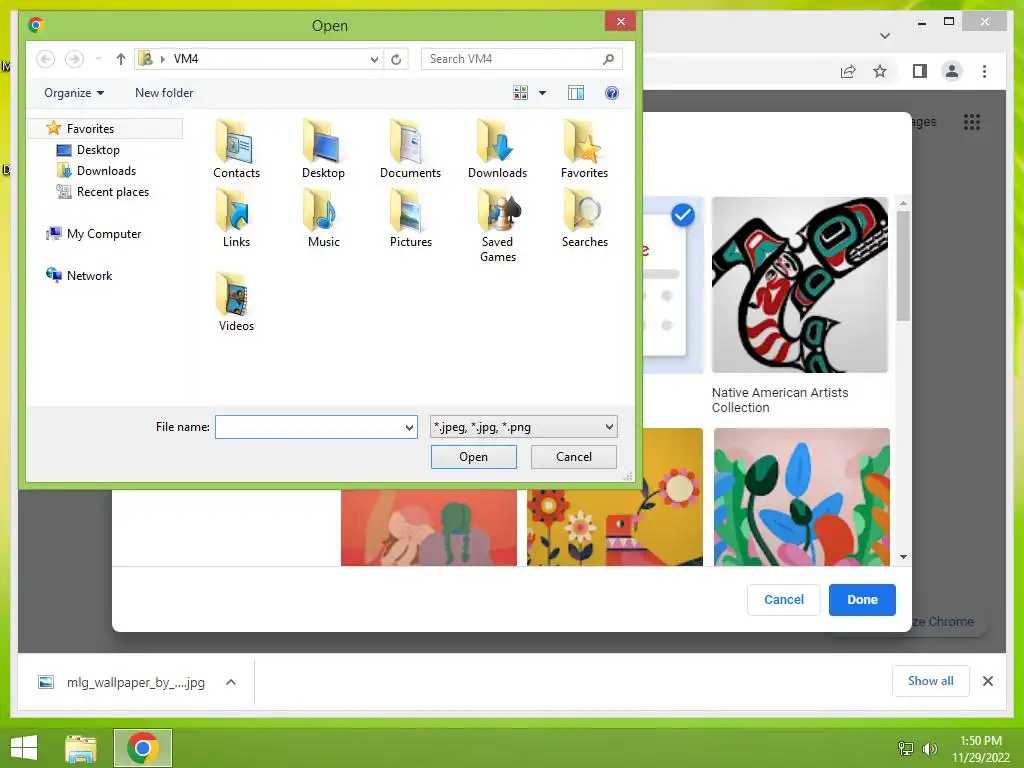The width and height of the screenshot is (1024, 768).
Task: Click the Back navigation arrow in dialog
Action: click(x=45, y=59)
